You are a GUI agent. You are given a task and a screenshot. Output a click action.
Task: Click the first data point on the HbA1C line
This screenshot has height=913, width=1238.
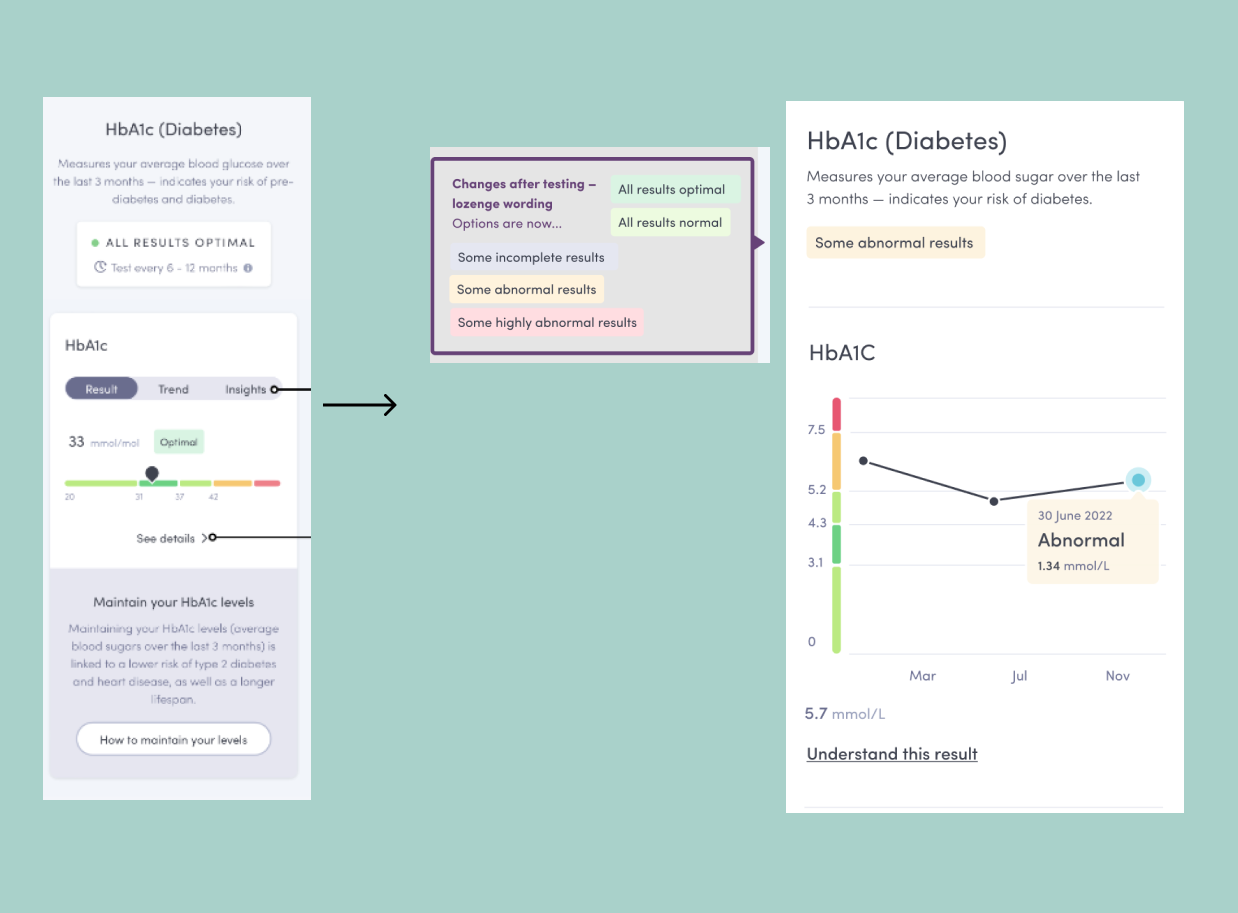pos(863,461)
